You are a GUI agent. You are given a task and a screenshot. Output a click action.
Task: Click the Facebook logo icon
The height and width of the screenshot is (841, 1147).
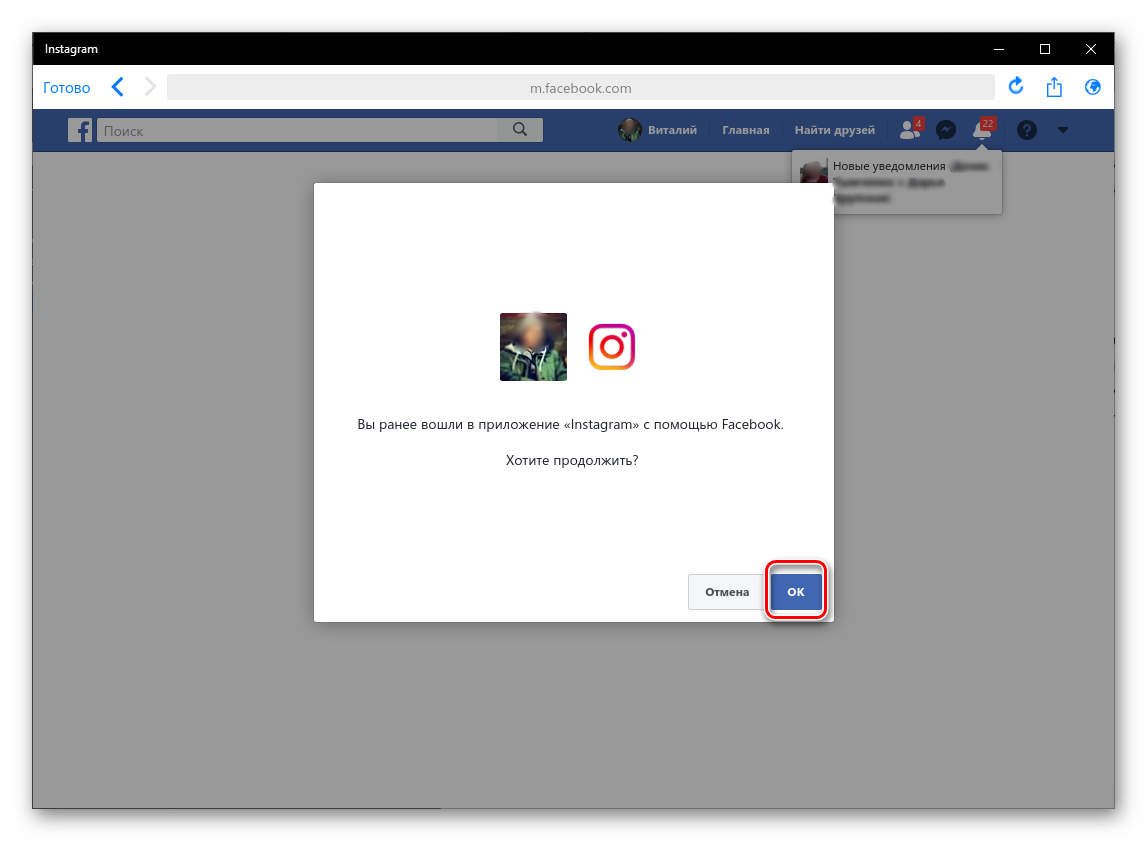click(x=80, y=130)
